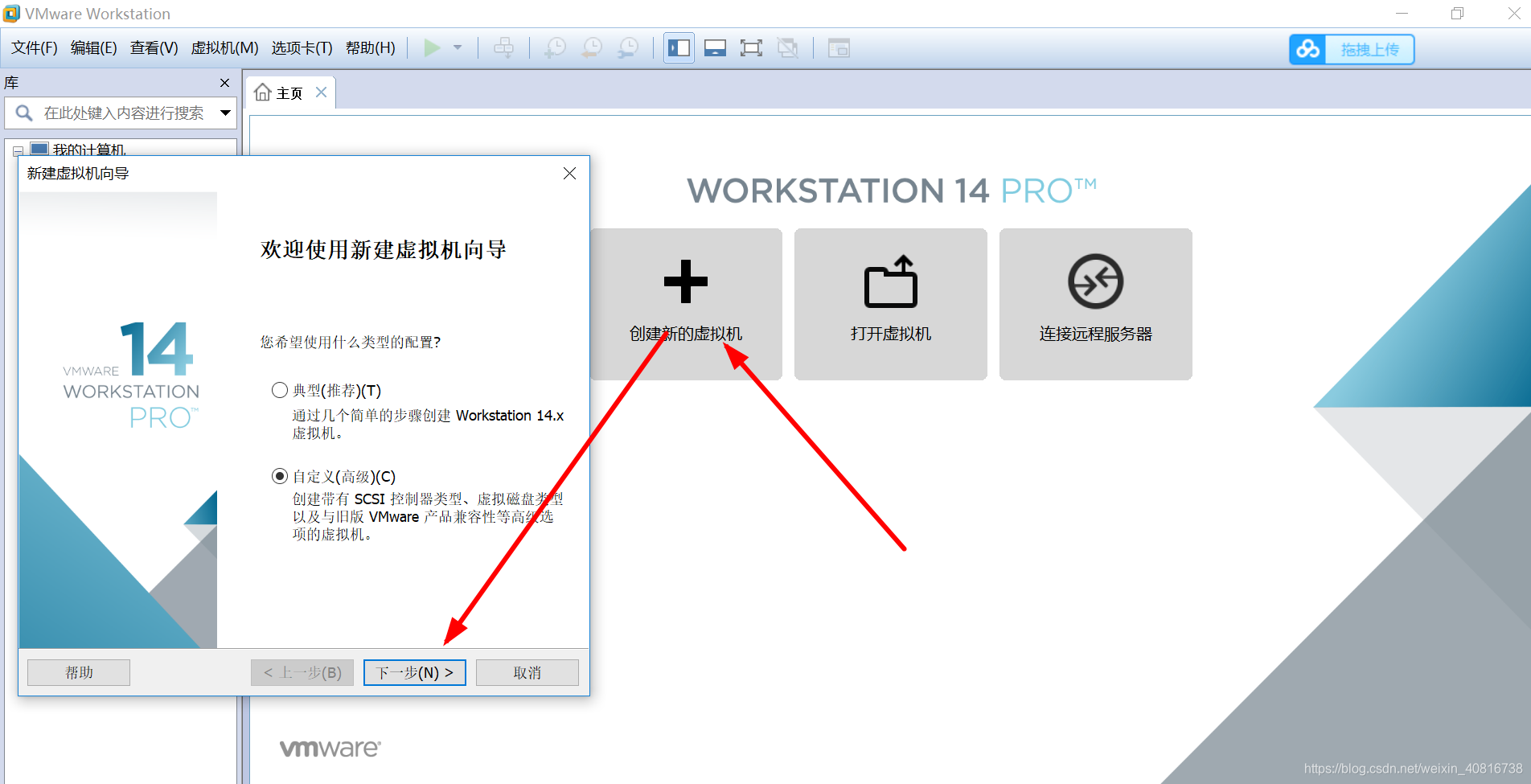Image resolution: width=1531 pixels, height=784 pixels.
Task: Click the green power on play icon
Action: click(x=432, y=48)
